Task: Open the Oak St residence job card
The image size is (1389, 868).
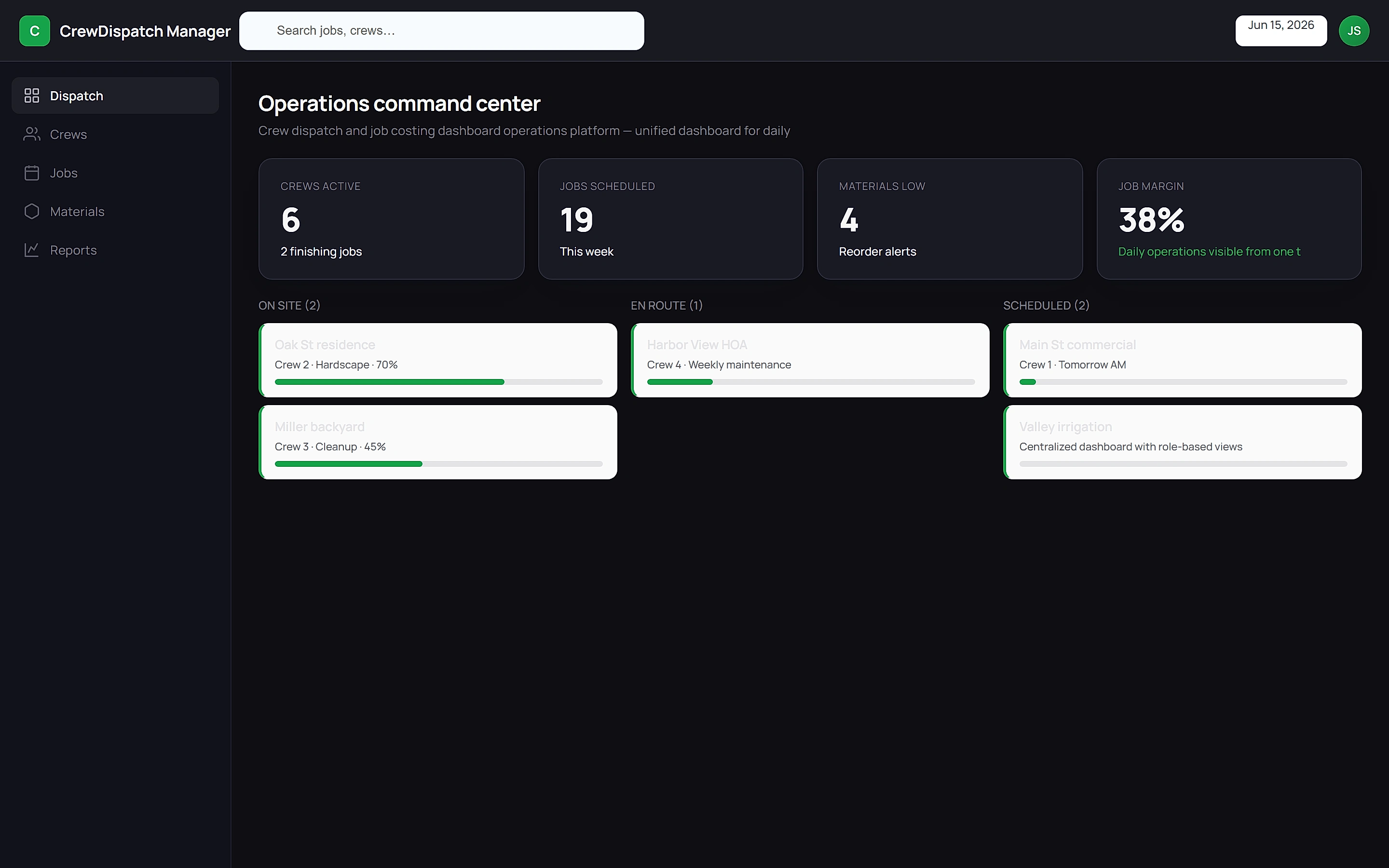Action: click(438, 360)
